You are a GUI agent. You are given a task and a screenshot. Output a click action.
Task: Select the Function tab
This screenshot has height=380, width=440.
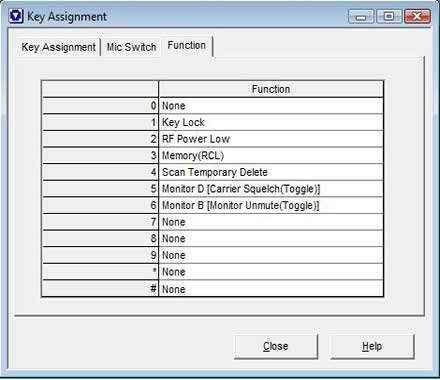tap(187, 45)
